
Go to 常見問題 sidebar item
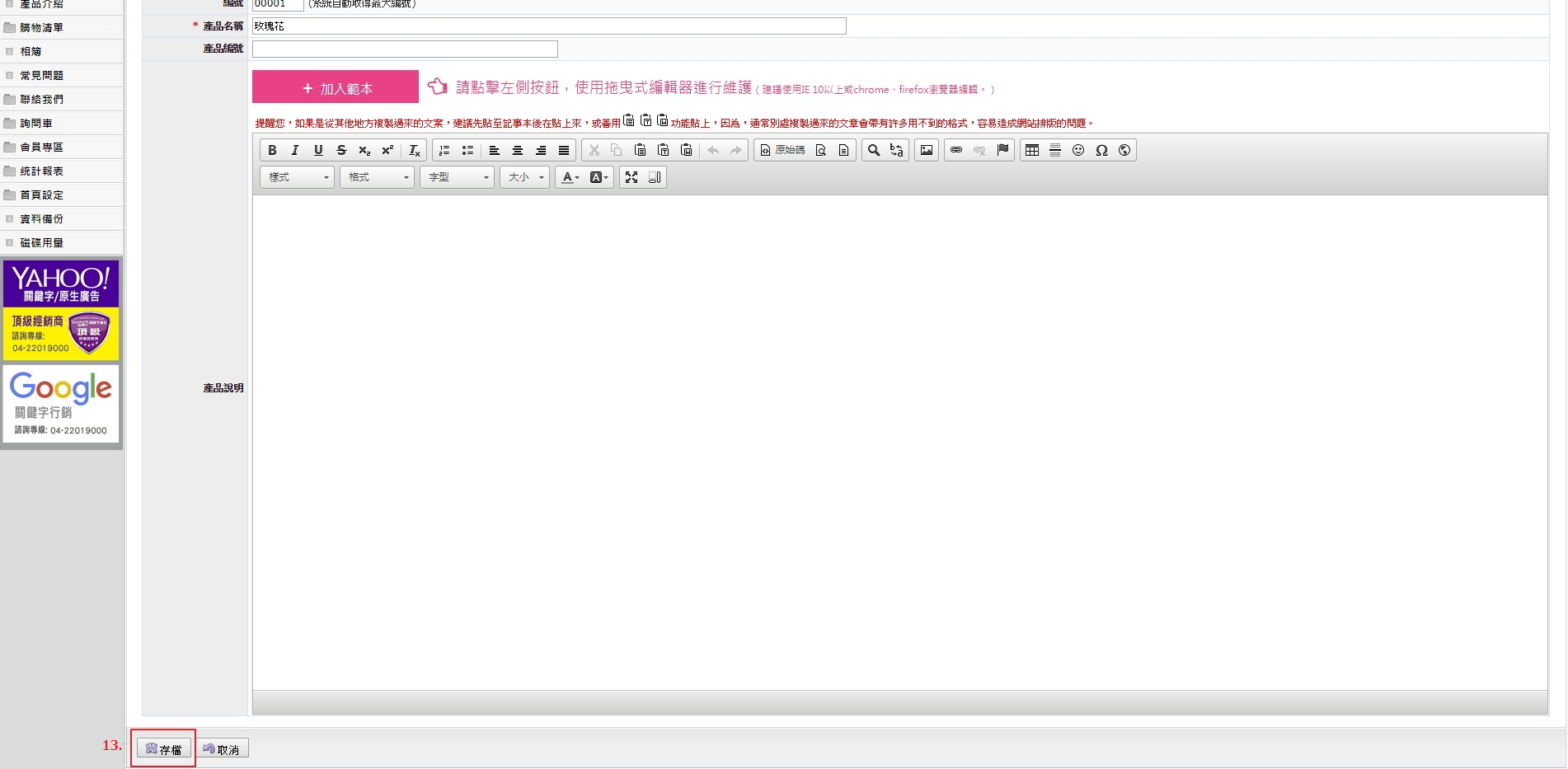(x=42, y=76)
